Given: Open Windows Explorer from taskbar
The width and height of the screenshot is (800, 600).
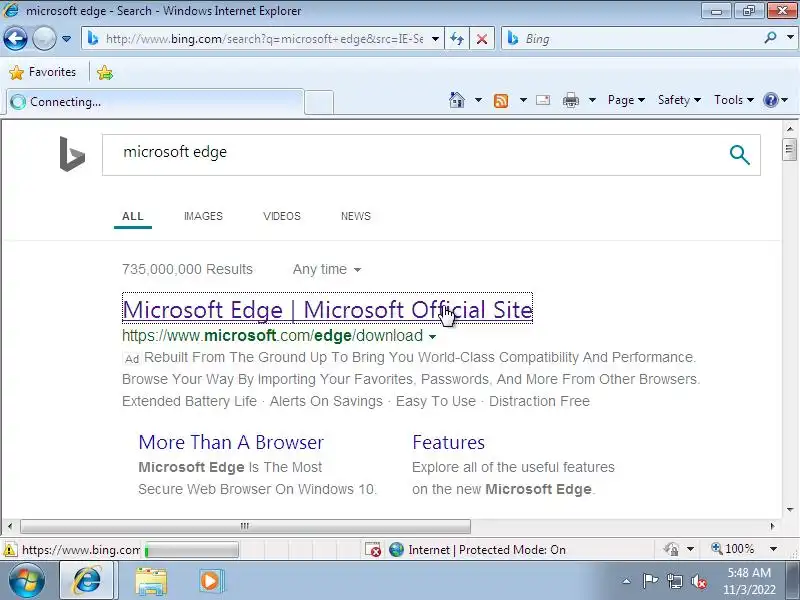Looking at the screenshot, I should point(151,581).
